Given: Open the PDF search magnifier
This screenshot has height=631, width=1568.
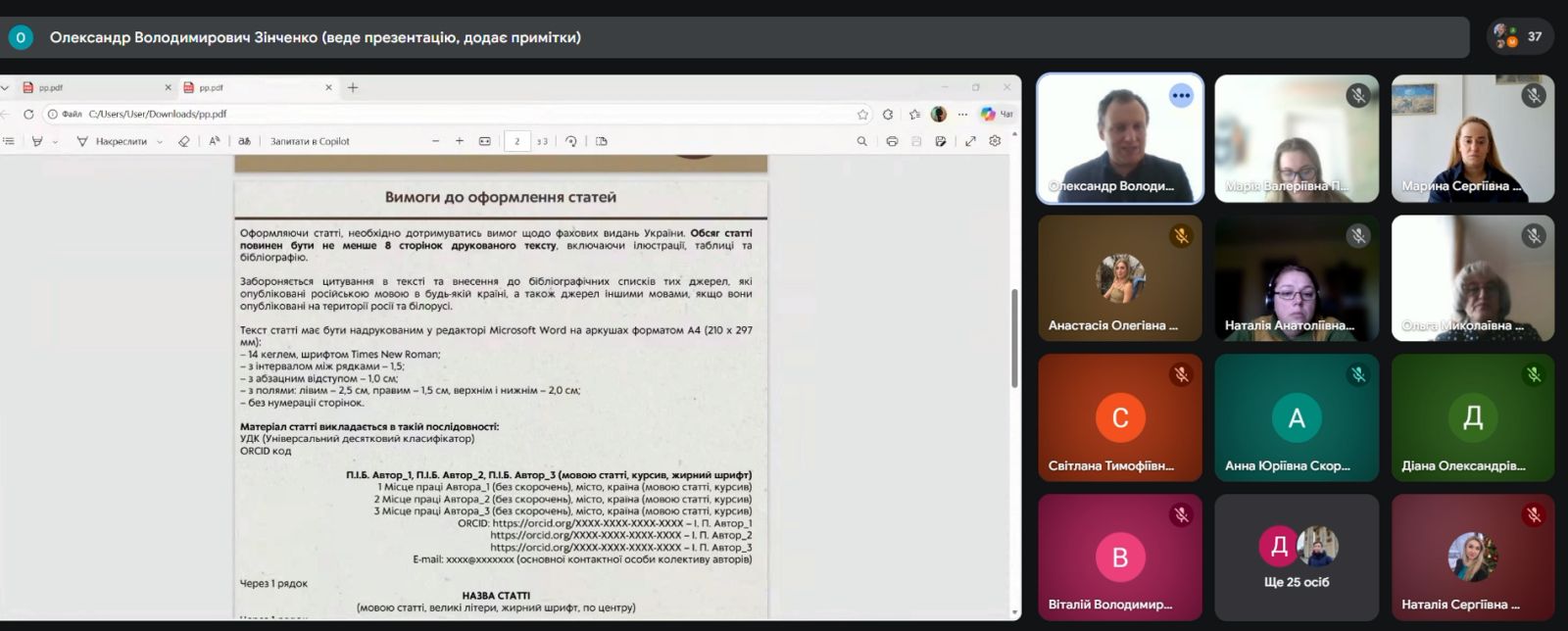Looking at the screenshot, I should (x=861, y=141).
